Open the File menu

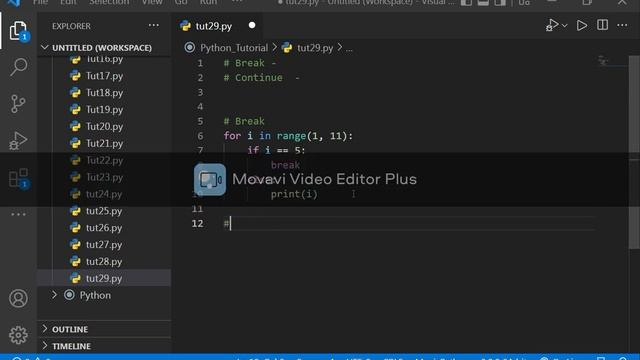pyautogui.click(x=40, y=2)
